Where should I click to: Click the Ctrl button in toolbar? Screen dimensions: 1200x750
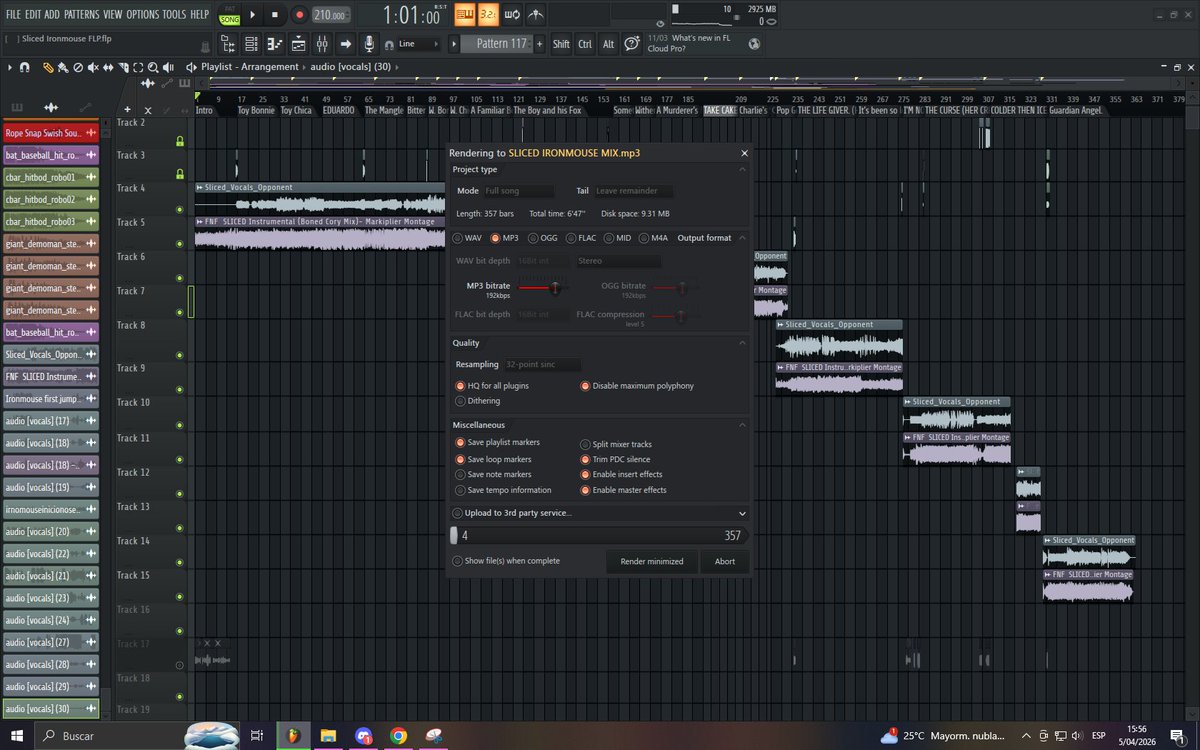[x=584, y=43]
